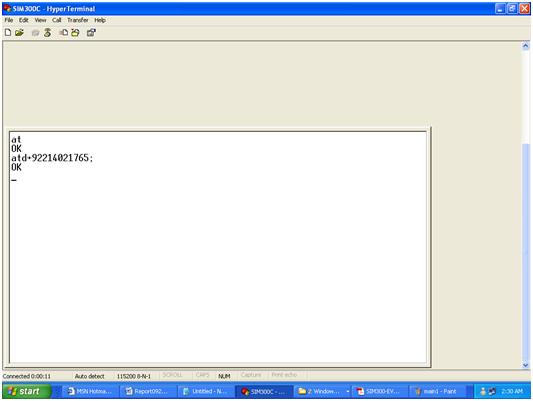The width and height of the screenshot is (533, 401).
Task: Click the Receive file toolbar icon
Action: 75,33
